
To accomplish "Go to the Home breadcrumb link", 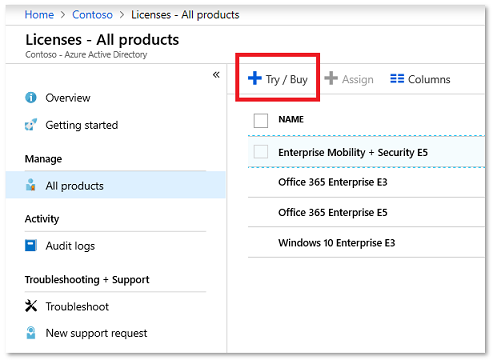I will (39, 15).
